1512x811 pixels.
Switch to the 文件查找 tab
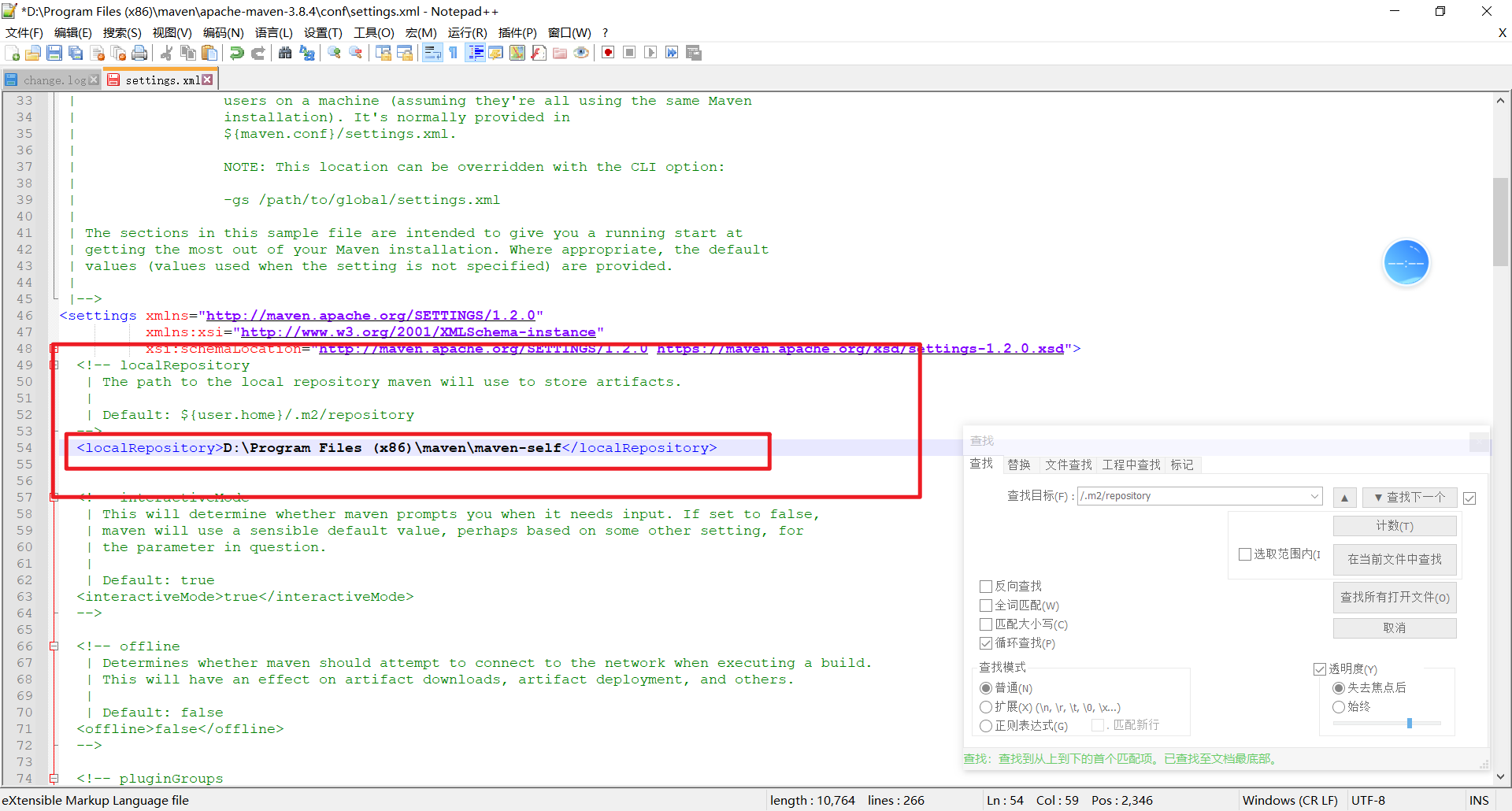click(x=1069, y=465)
